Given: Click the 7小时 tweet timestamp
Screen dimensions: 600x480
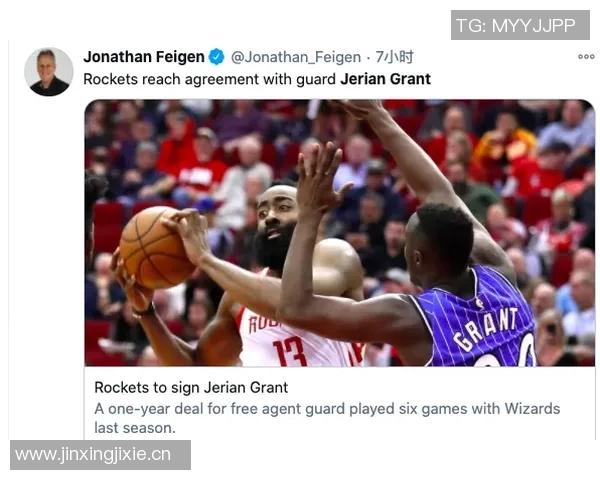Looking at the screenshot, I should click(395, 57).
